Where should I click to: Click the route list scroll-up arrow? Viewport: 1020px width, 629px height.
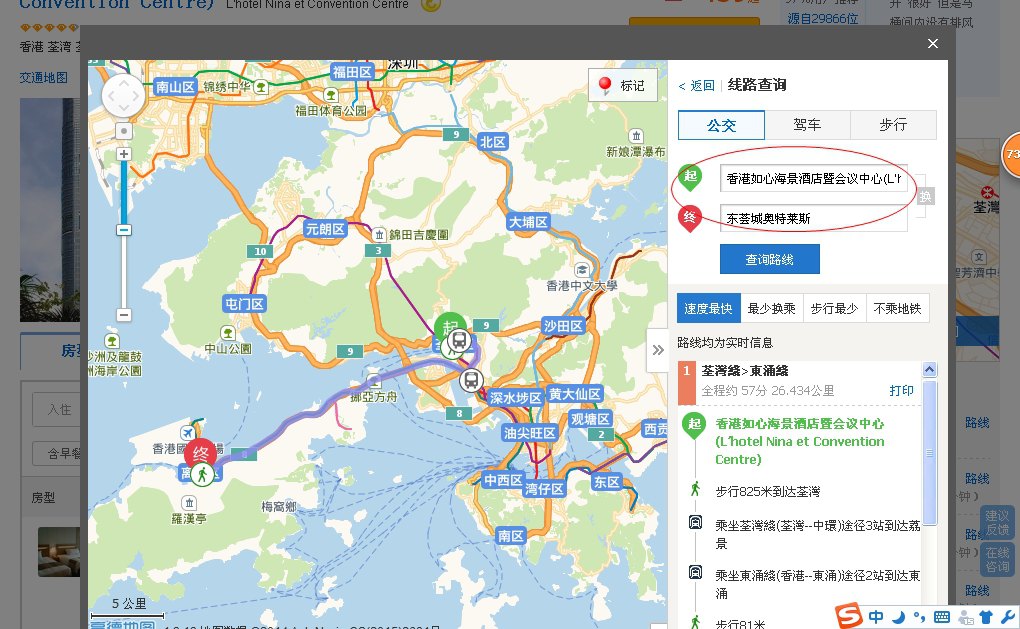(930, 370)
